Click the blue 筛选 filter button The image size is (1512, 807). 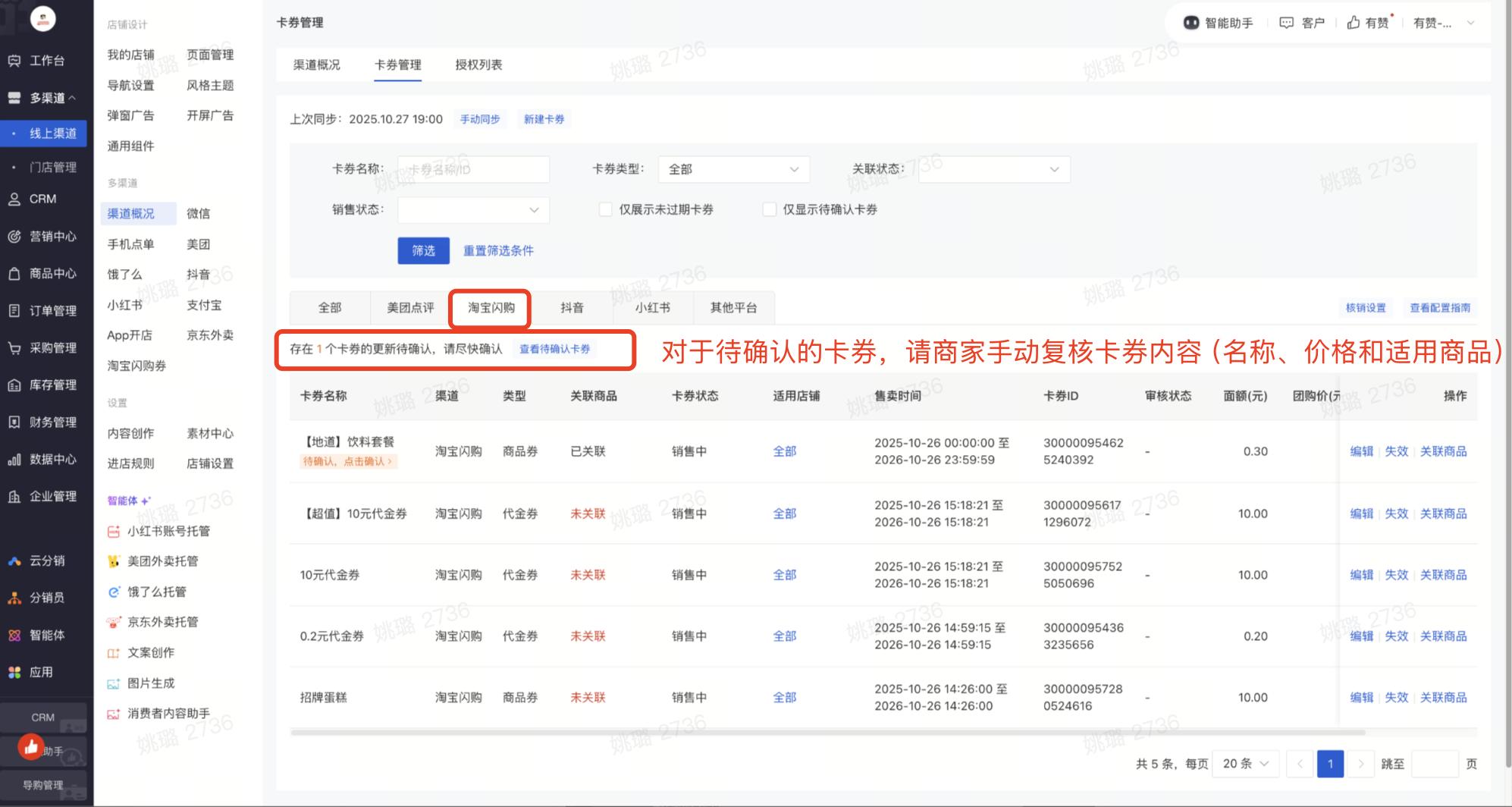tap(423, 251)
